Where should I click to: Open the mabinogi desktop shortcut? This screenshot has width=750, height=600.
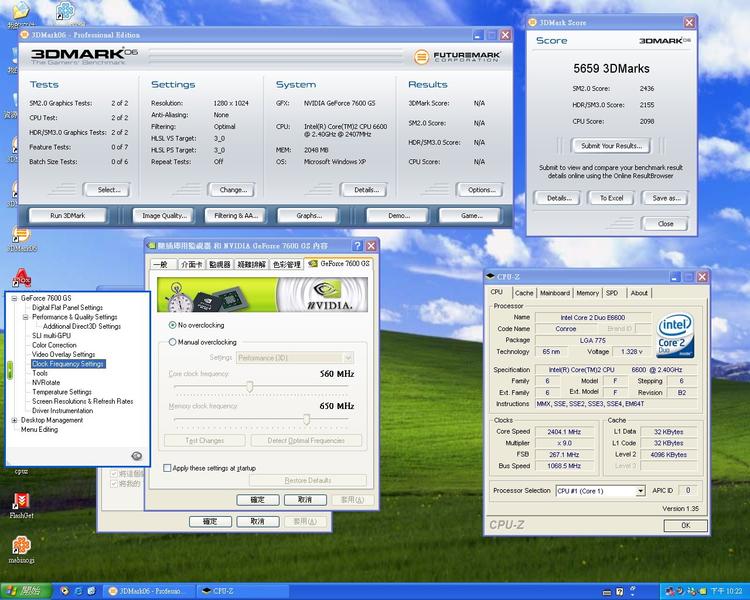(21, 545)
